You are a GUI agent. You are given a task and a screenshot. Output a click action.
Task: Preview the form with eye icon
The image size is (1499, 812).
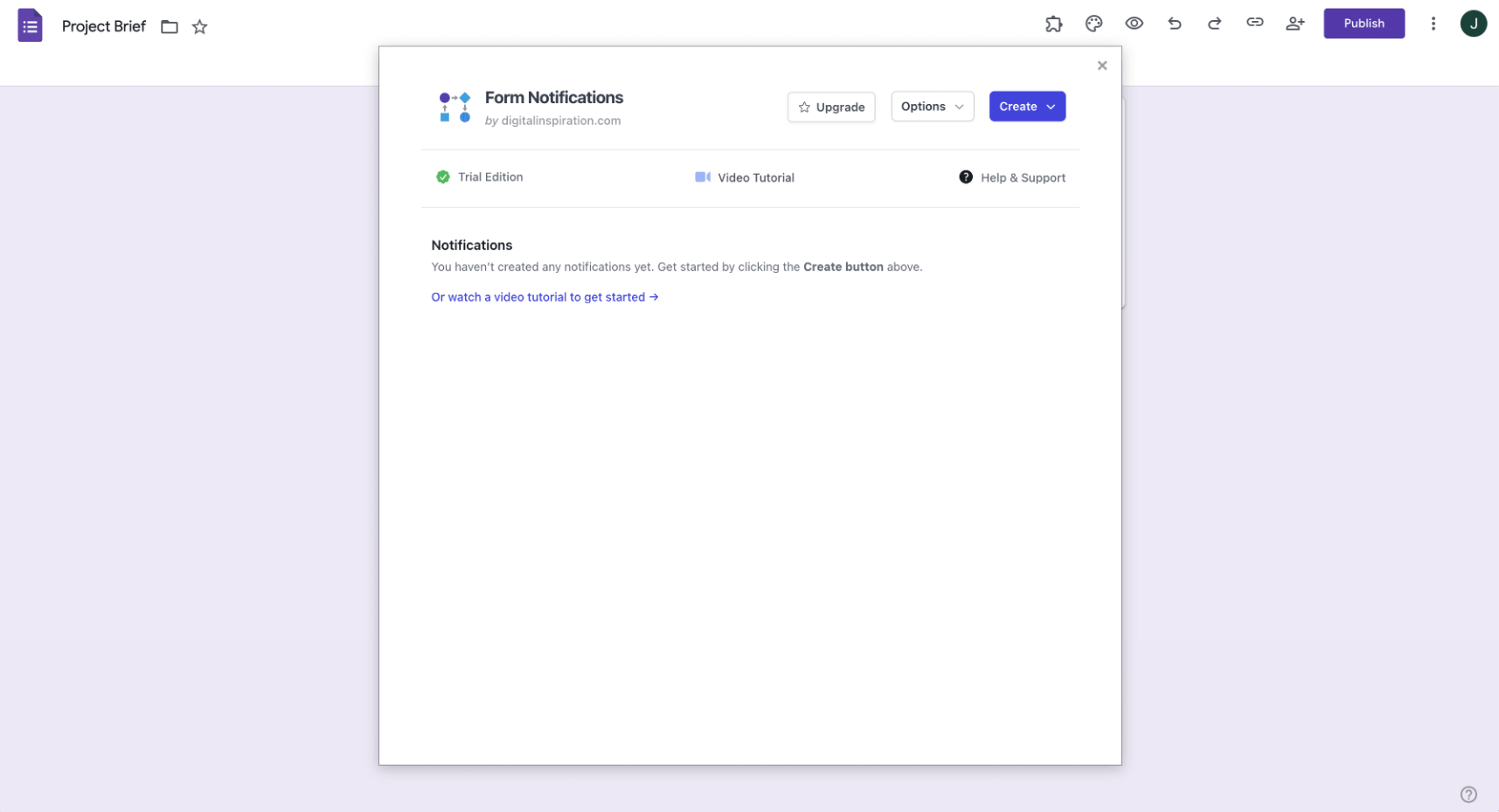[1134, 24]
